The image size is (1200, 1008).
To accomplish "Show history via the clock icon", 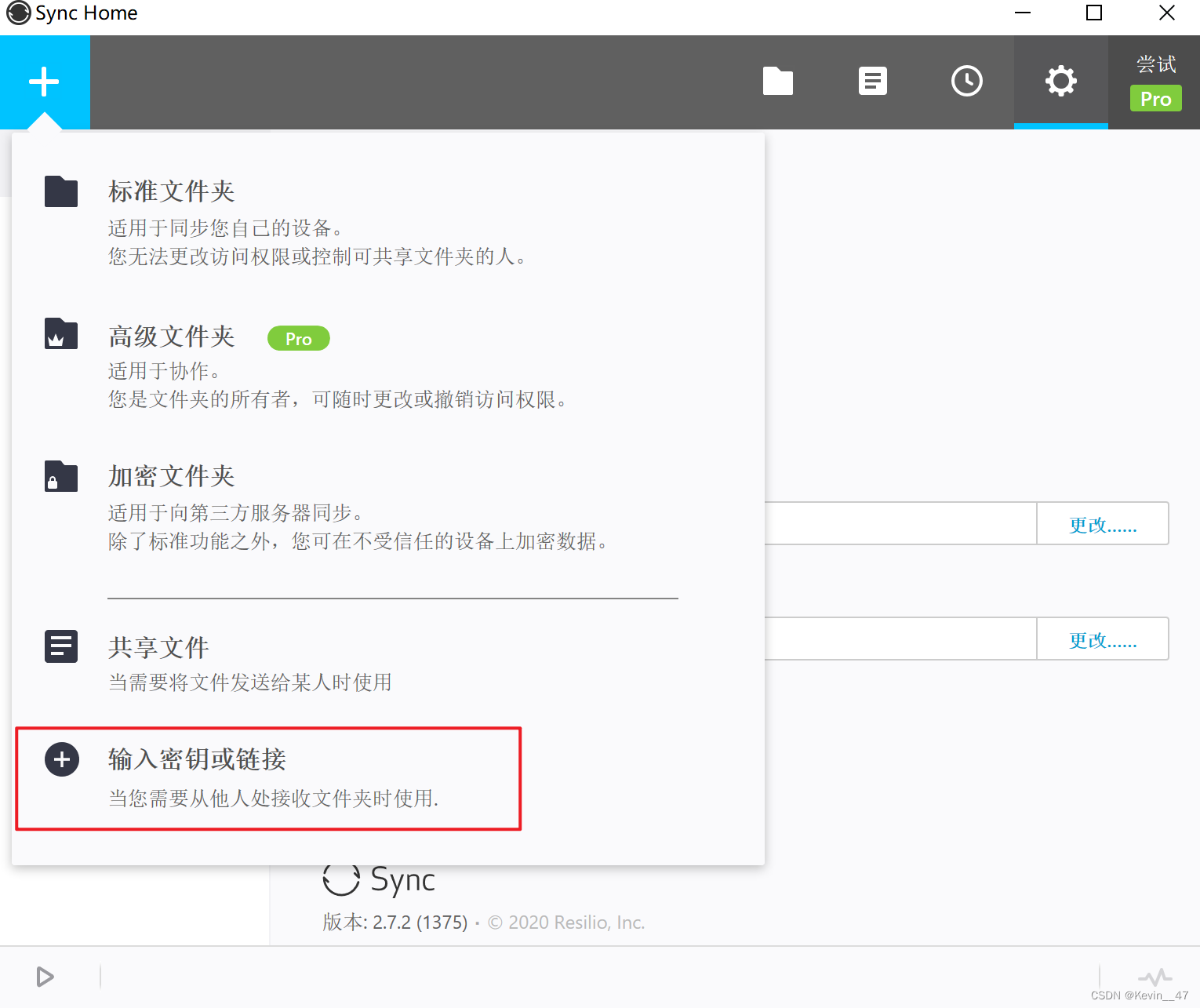I will (x=966, y=82).
